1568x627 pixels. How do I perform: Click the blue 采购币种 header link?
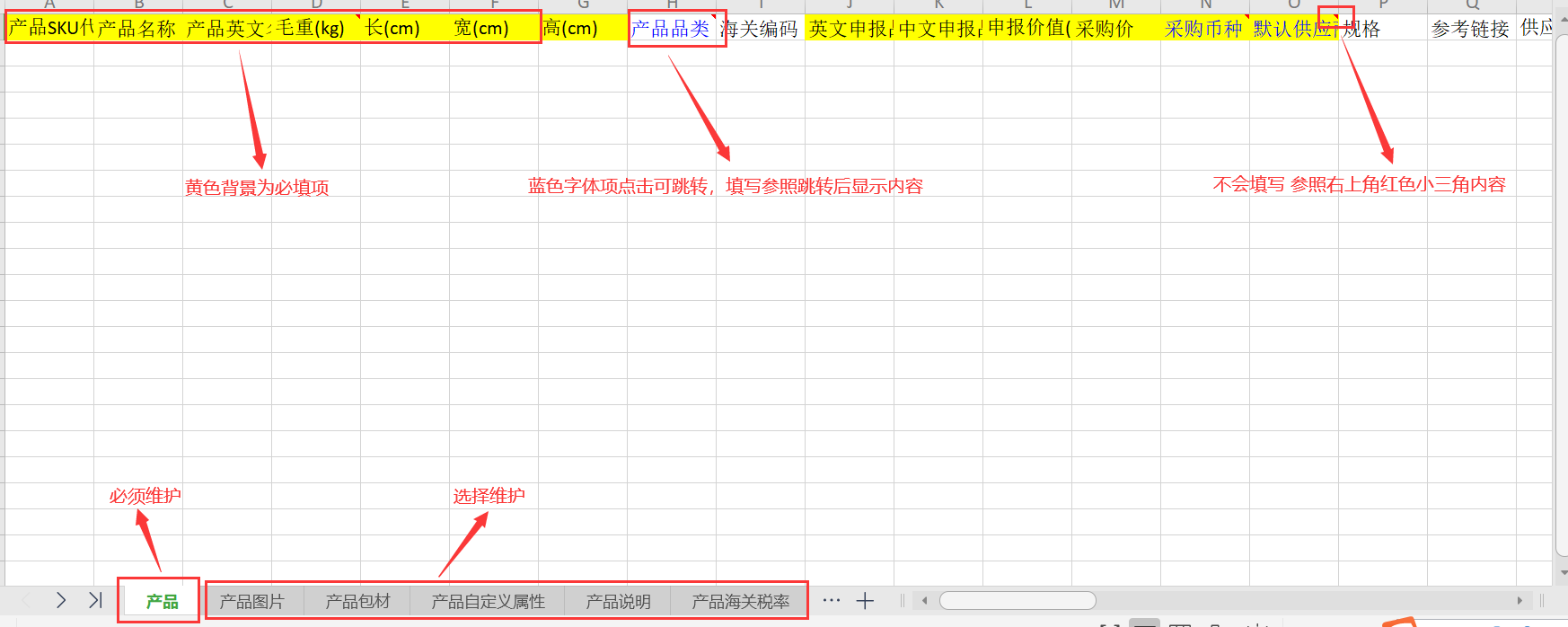coord(1202,29)
